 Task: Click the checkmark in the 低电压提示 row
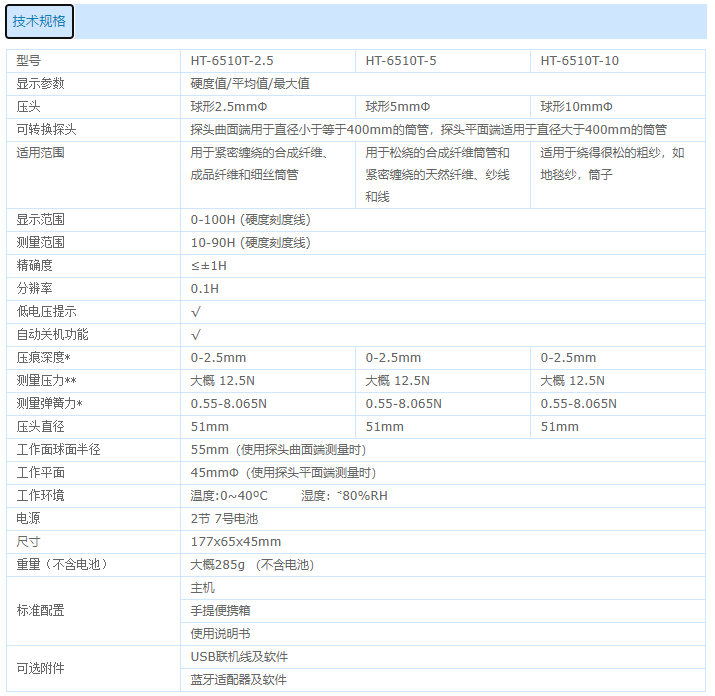(x=196, y=311)
